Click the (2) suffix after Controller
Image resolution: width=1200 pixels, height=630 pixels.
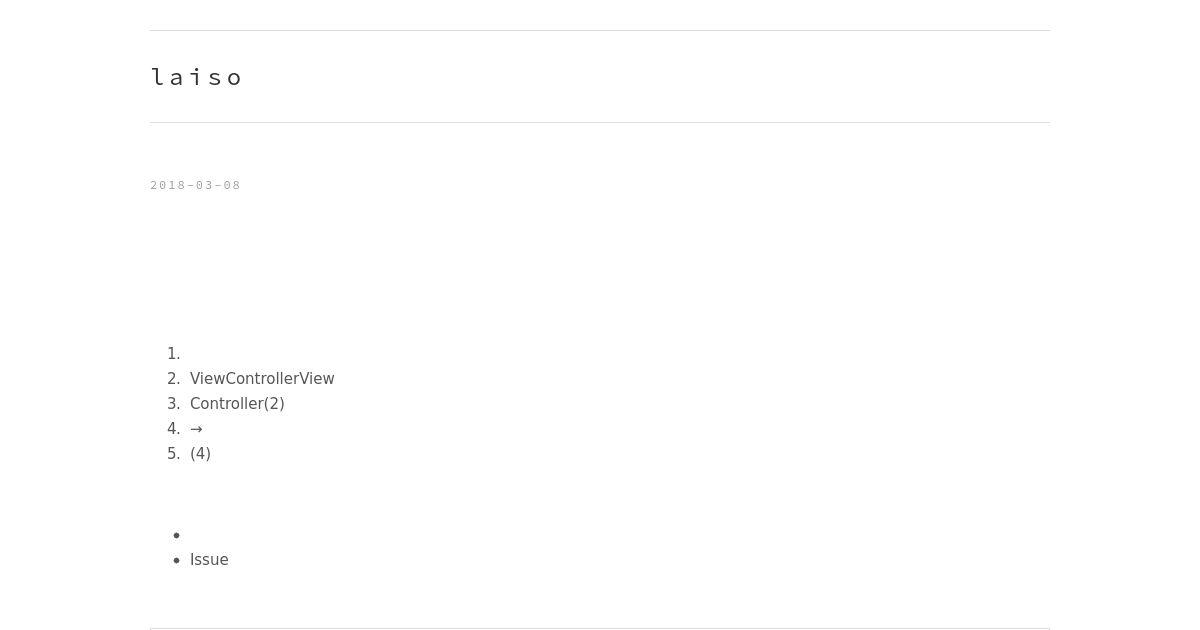pos(274,404)
